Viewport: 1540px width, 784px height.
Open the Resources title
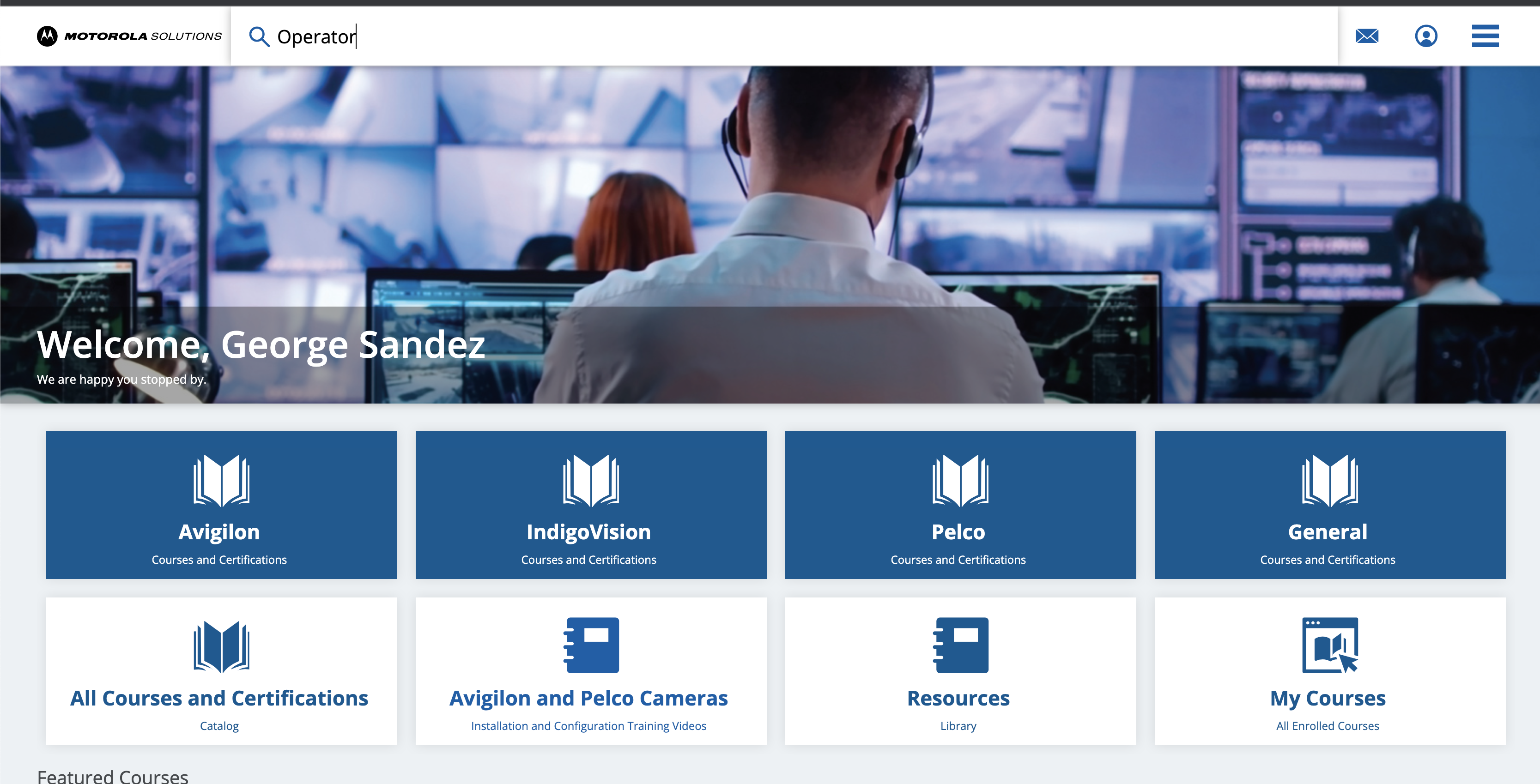pyautogui.click(x=958, y=698)
